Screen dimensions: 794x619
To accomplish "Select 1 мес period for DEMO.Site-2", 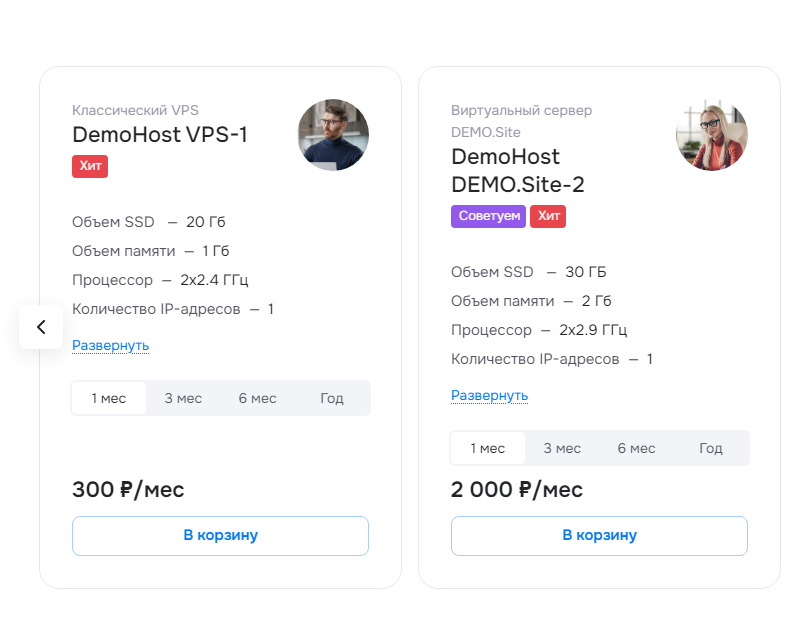I will (488, 448).
